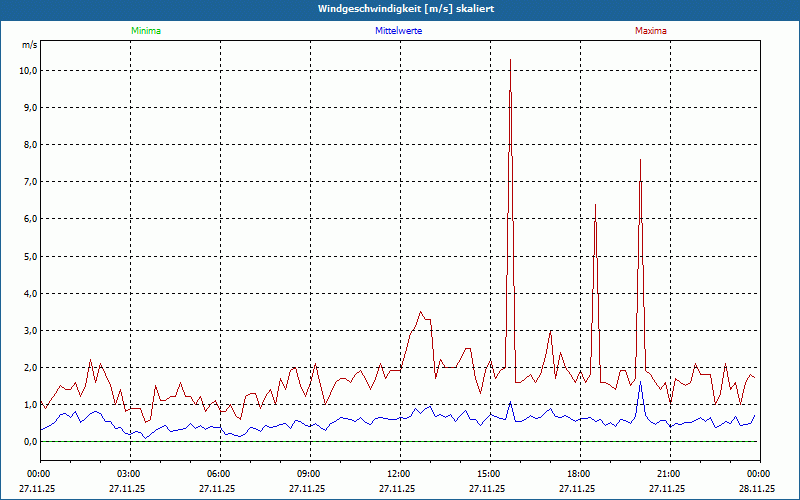Click the 5,0 y-axis label
The image size is (800, 500).
coord(28,256)
